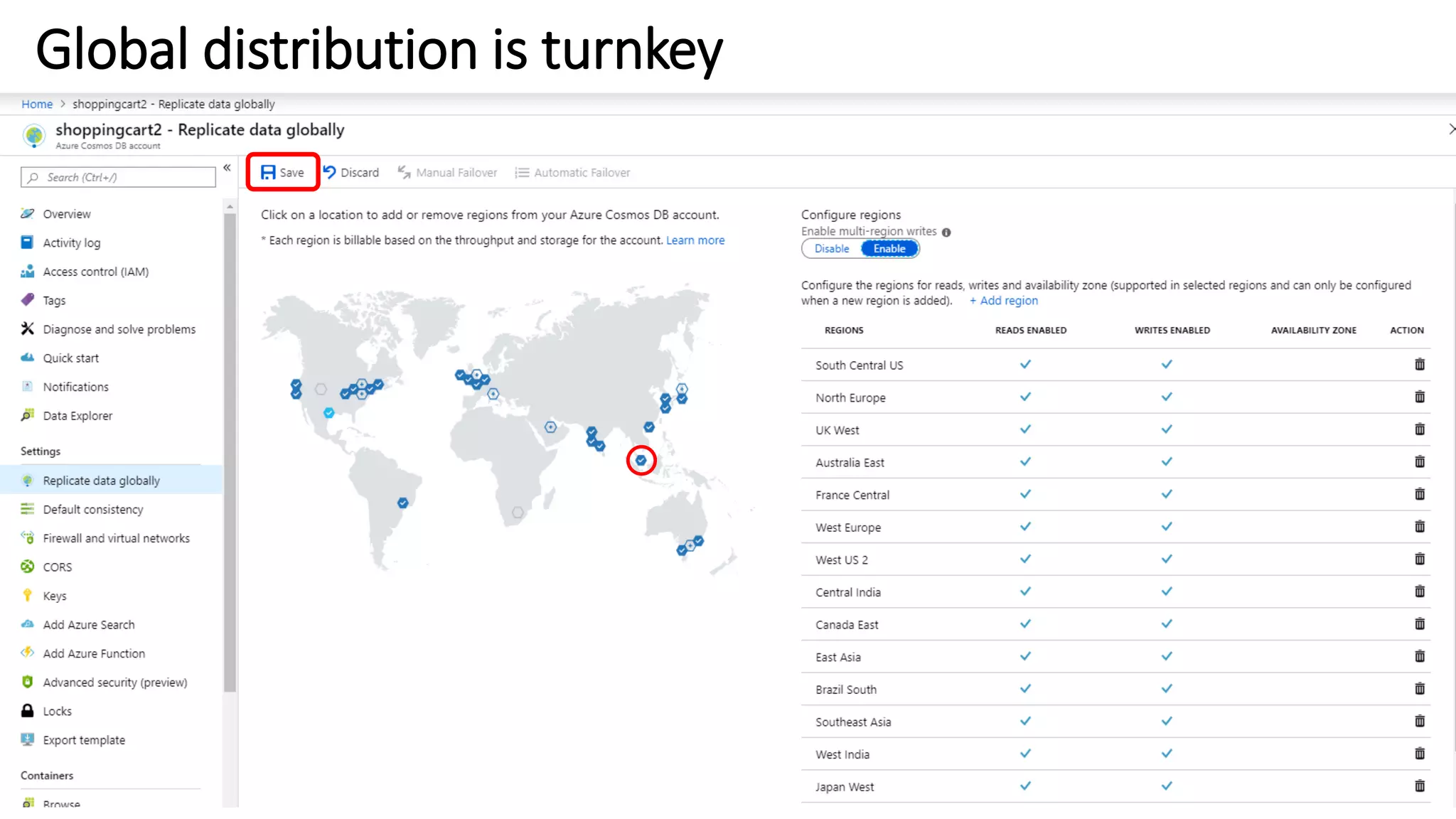Go to Home breadcrumb link
This screenshot has width=1456, height=819.
[37, 104]
